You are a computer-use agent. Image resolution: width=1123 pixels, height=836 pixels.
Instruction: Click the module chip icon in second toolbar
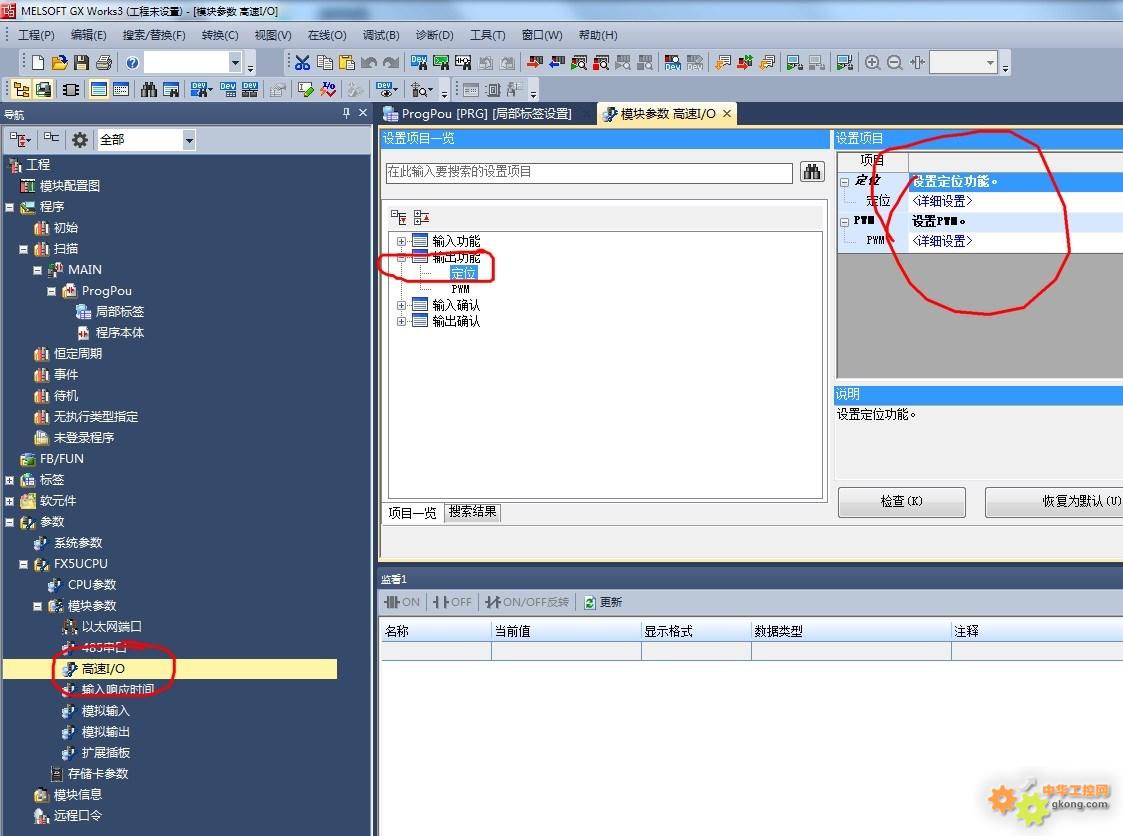pyautogui.click(x=71, y=90)
